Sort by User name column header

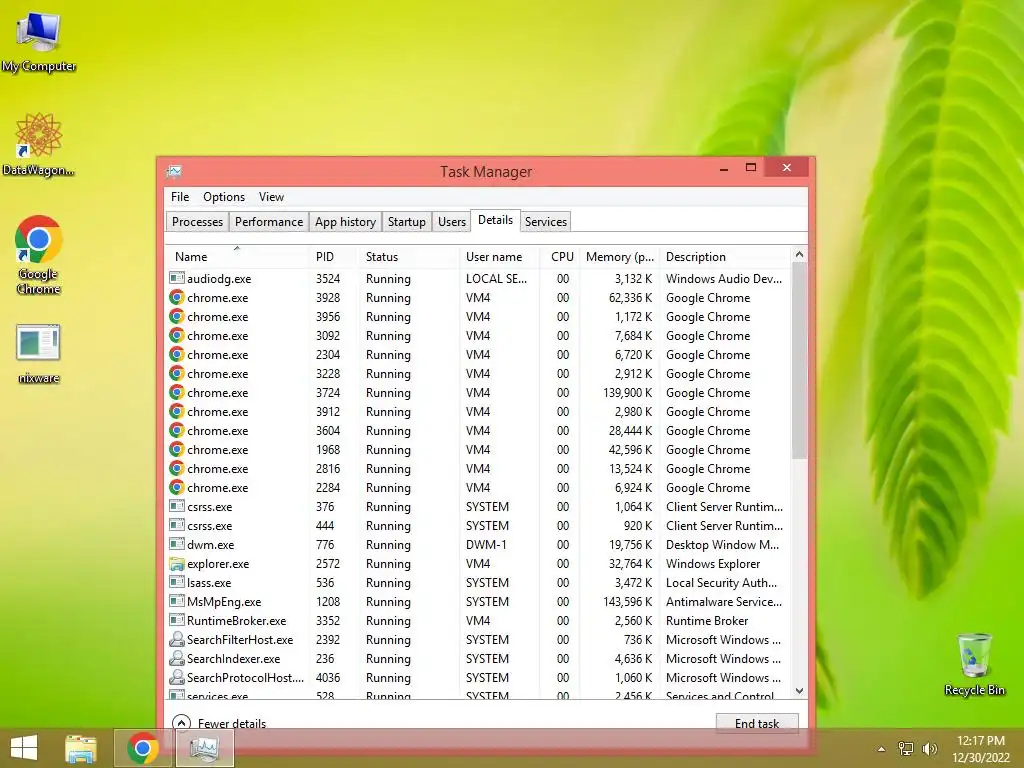(x=500, y=257)
